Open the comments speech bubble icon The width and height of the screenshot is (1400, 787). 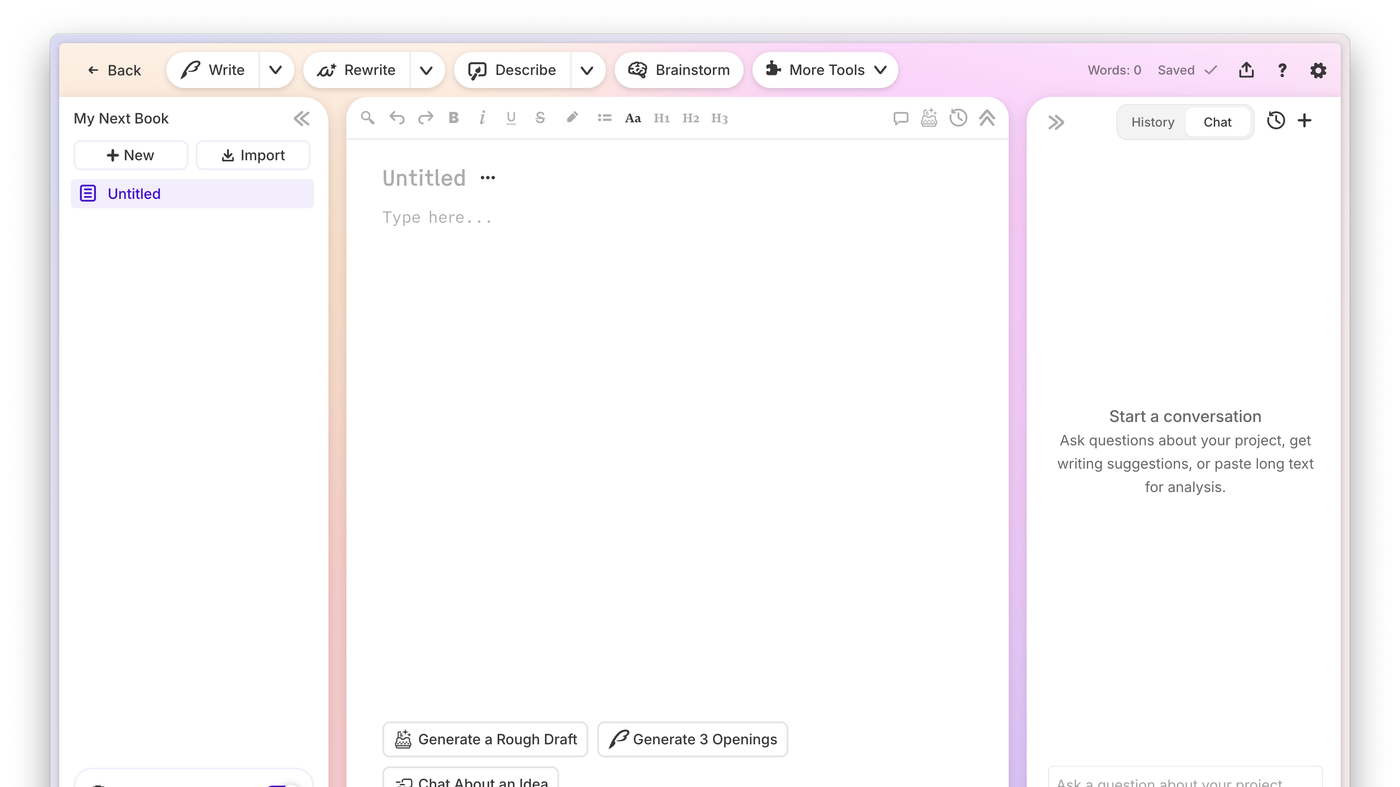click(901, 118)
